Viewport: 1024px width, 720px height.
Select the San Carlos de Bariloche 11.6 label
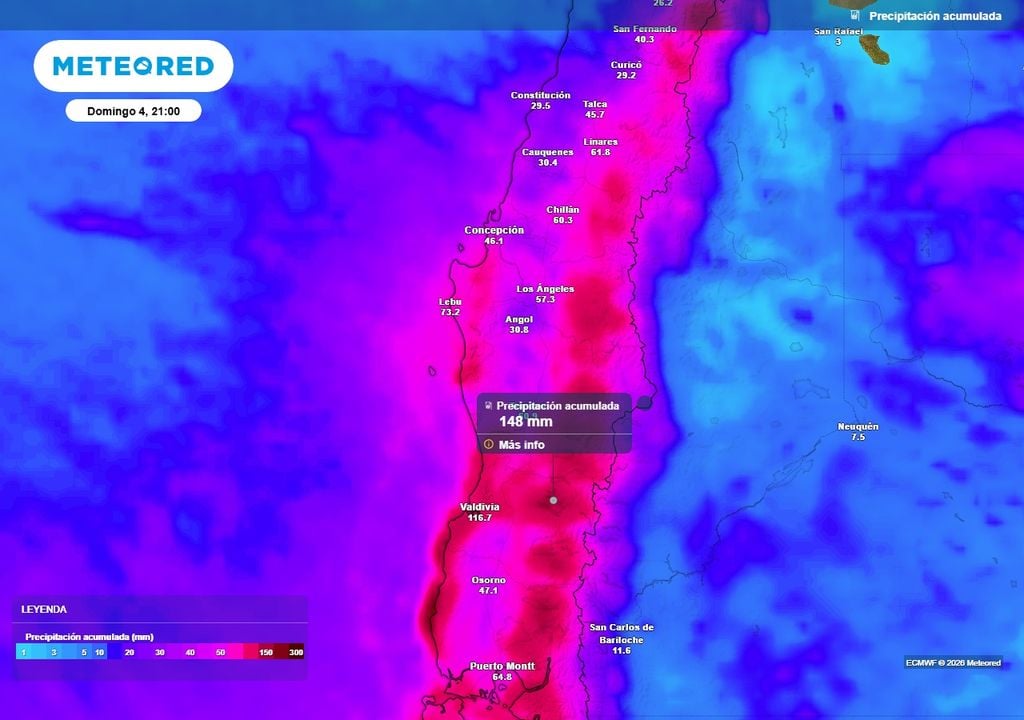click(x=622, y=638)
